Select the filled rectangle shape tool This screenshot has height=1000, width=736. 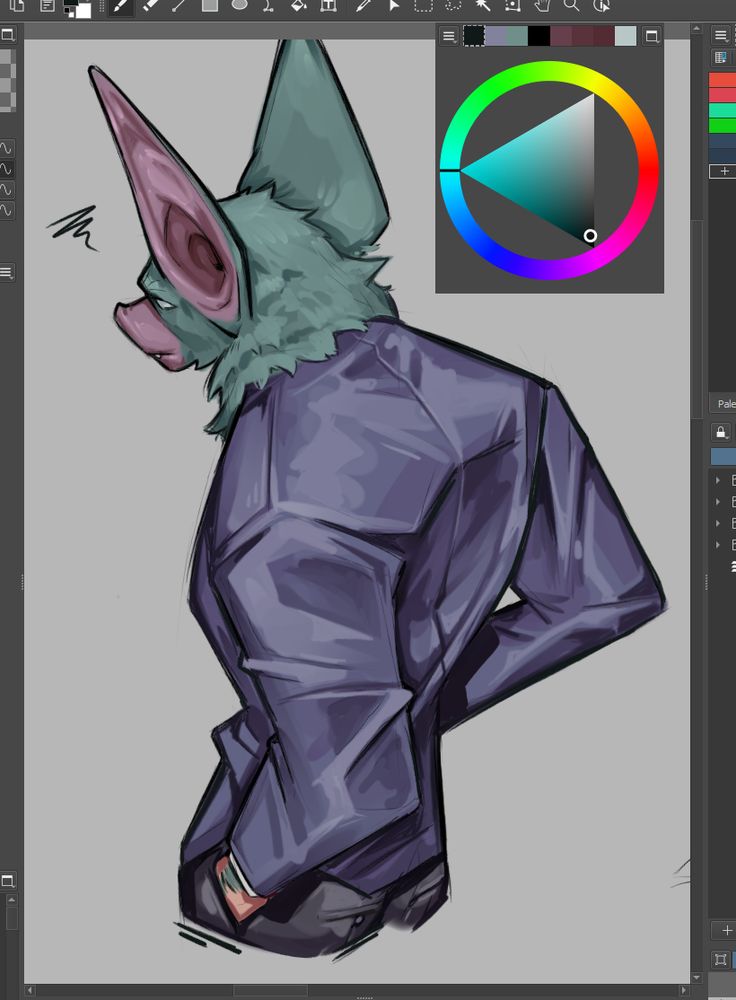[x=209, y=6]
